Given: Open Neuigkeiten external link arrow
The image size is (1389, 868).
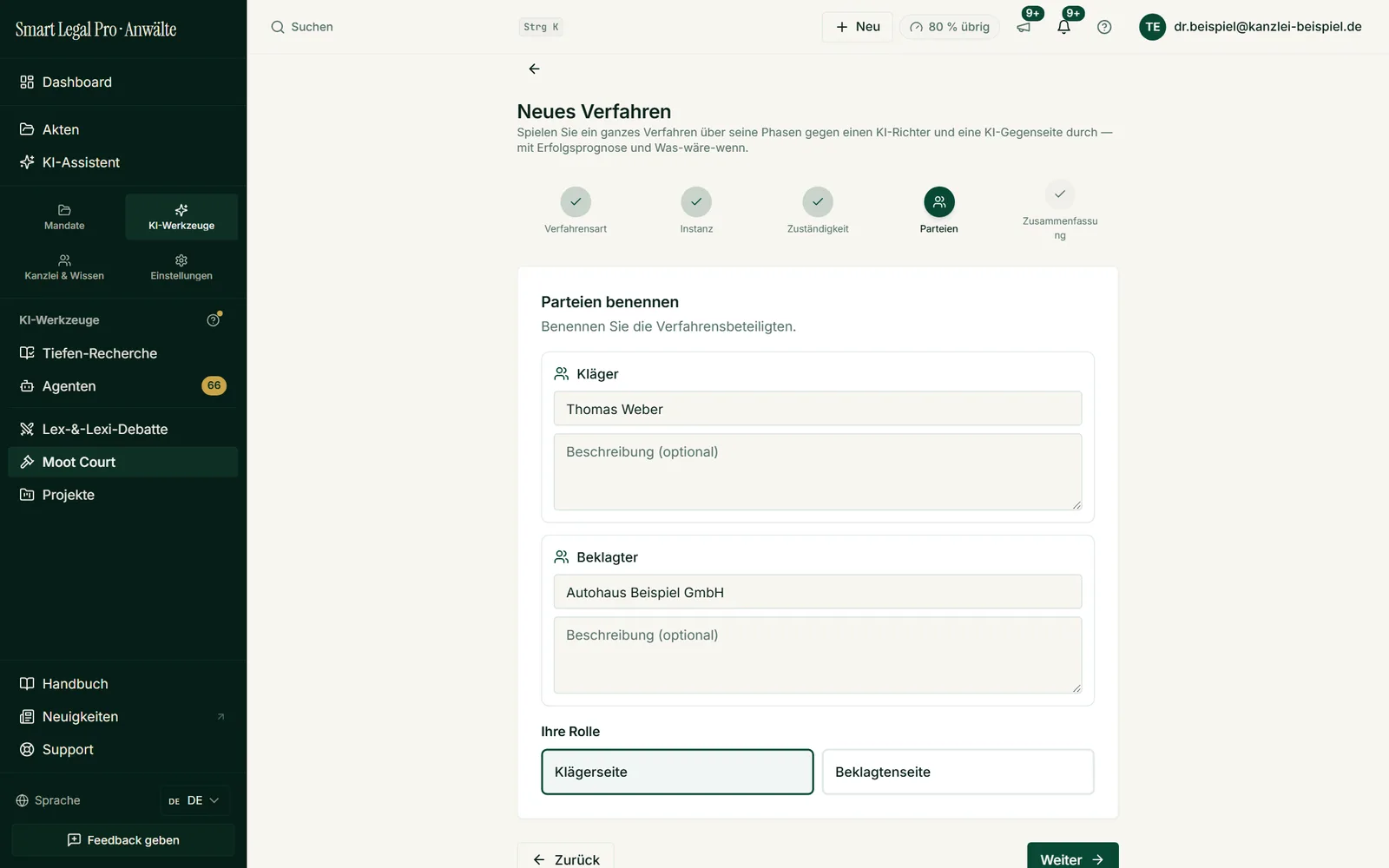Looking at the screenshot, I should click(x=221, y=717).
